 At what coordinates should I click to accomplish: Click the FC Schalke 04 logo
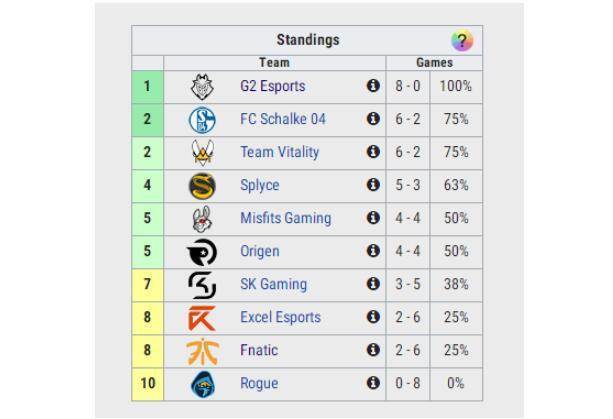click(x=202, y=120)
